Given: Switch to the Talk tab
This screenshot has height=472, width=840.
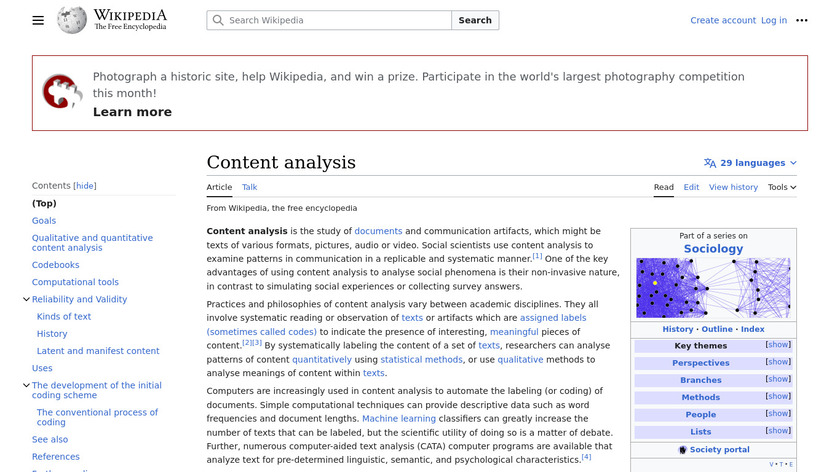Looking at the screenshot, I should (249, 187).
